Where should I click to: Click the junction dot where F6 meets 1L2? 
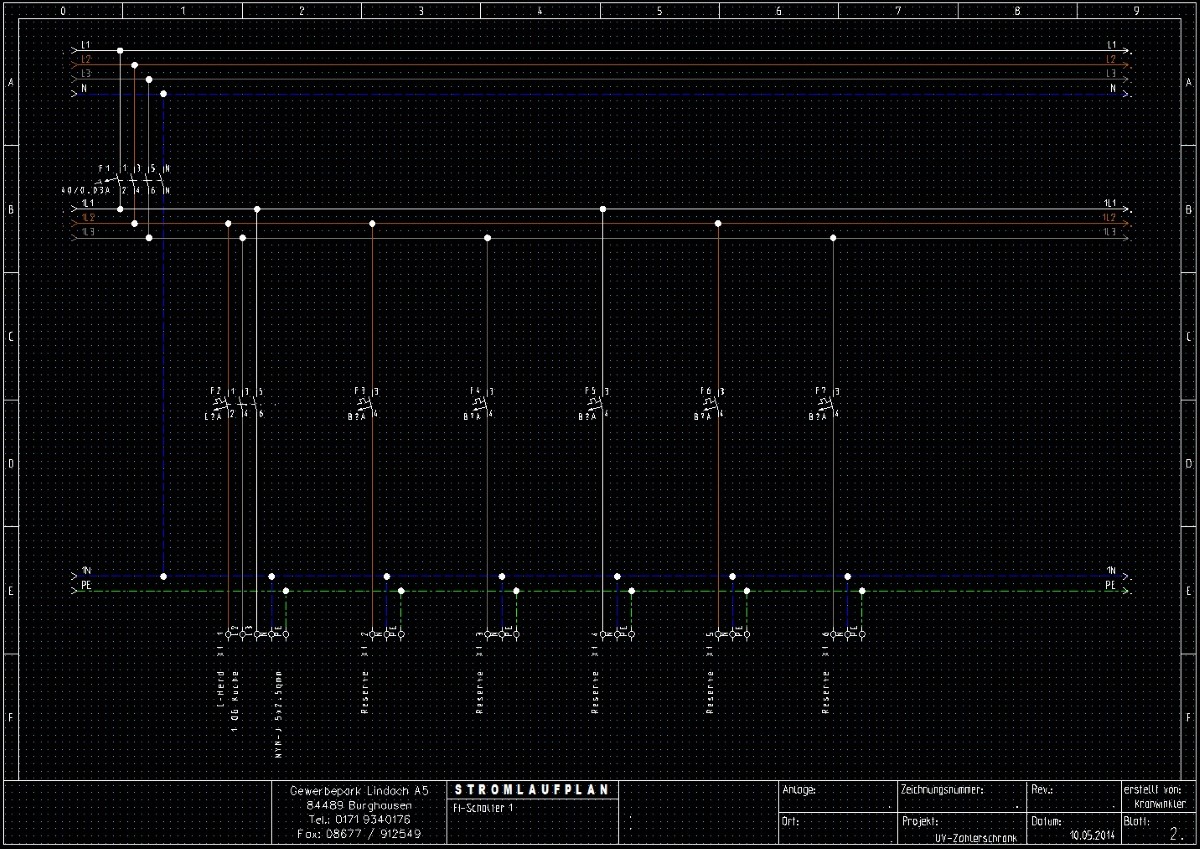(718, 224)
